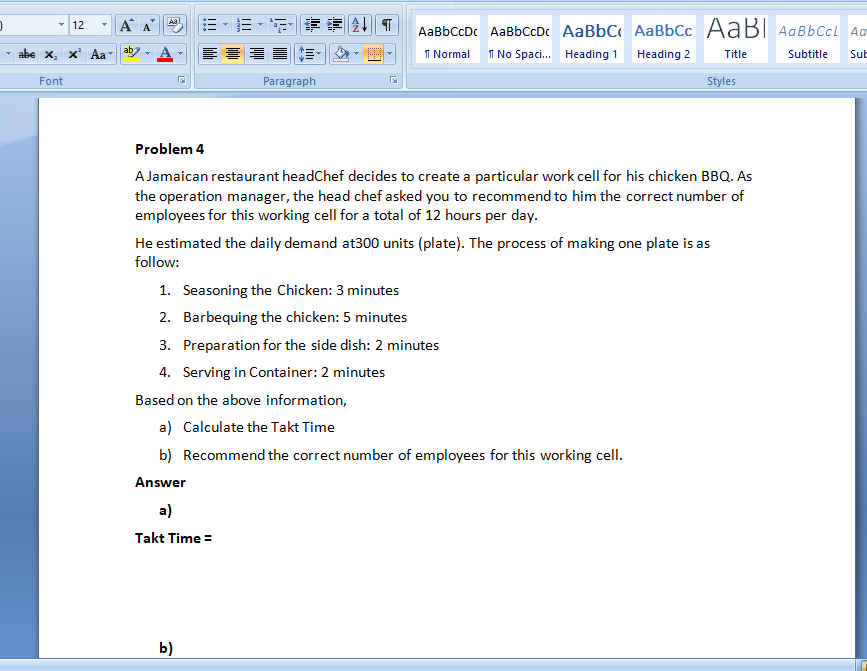Click the bold 'Answer' heading

(x=160, y=483)
